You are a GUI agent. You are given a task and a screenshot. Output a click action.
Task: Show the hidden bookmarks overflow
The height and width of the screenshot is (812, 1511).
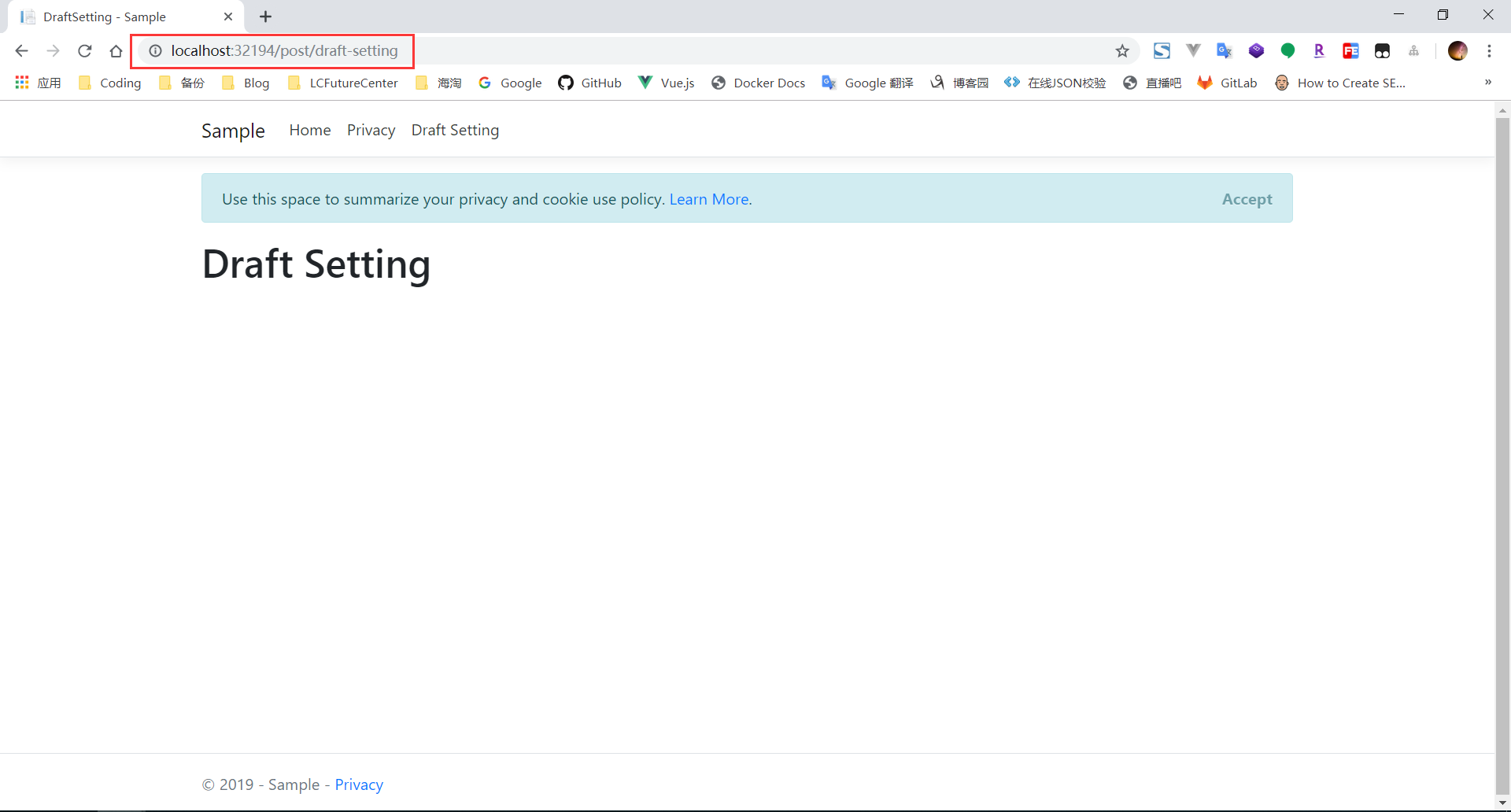point(1487,83)
